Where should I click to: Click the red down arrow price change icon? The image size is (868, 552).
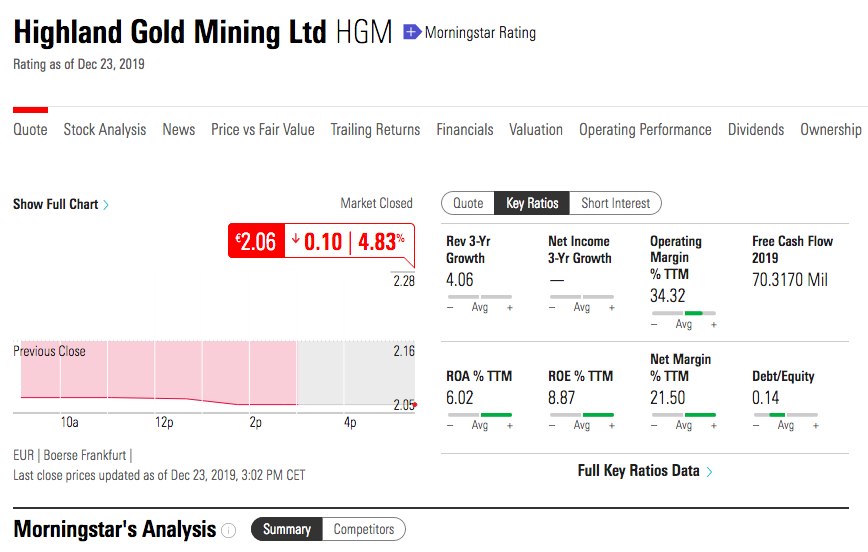pyautogui.click(x=296, y=240)
